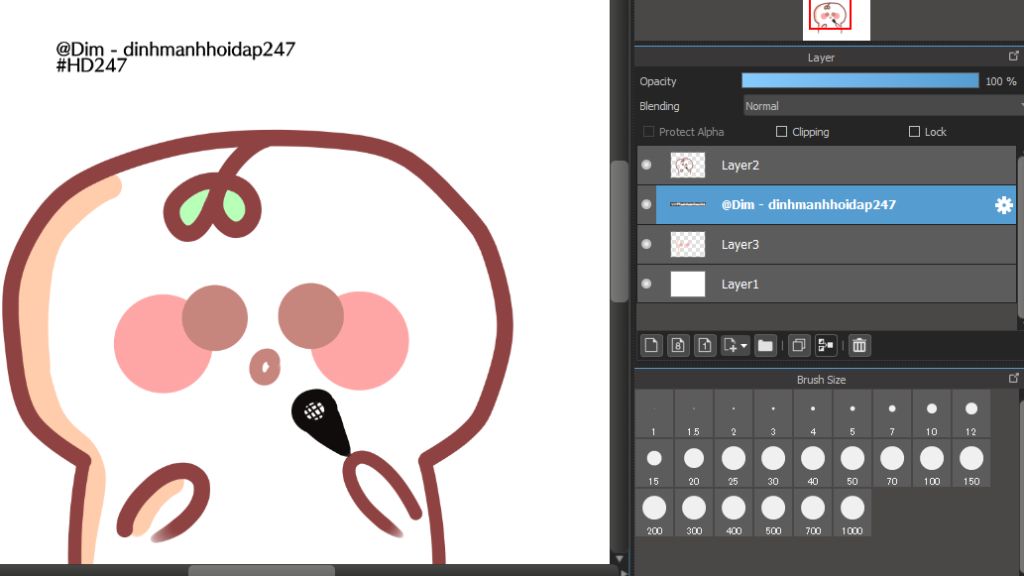The width and height of the screenshot is (1024, 576).
Task: Choose brush size 150
Action: tap(971, 464)
